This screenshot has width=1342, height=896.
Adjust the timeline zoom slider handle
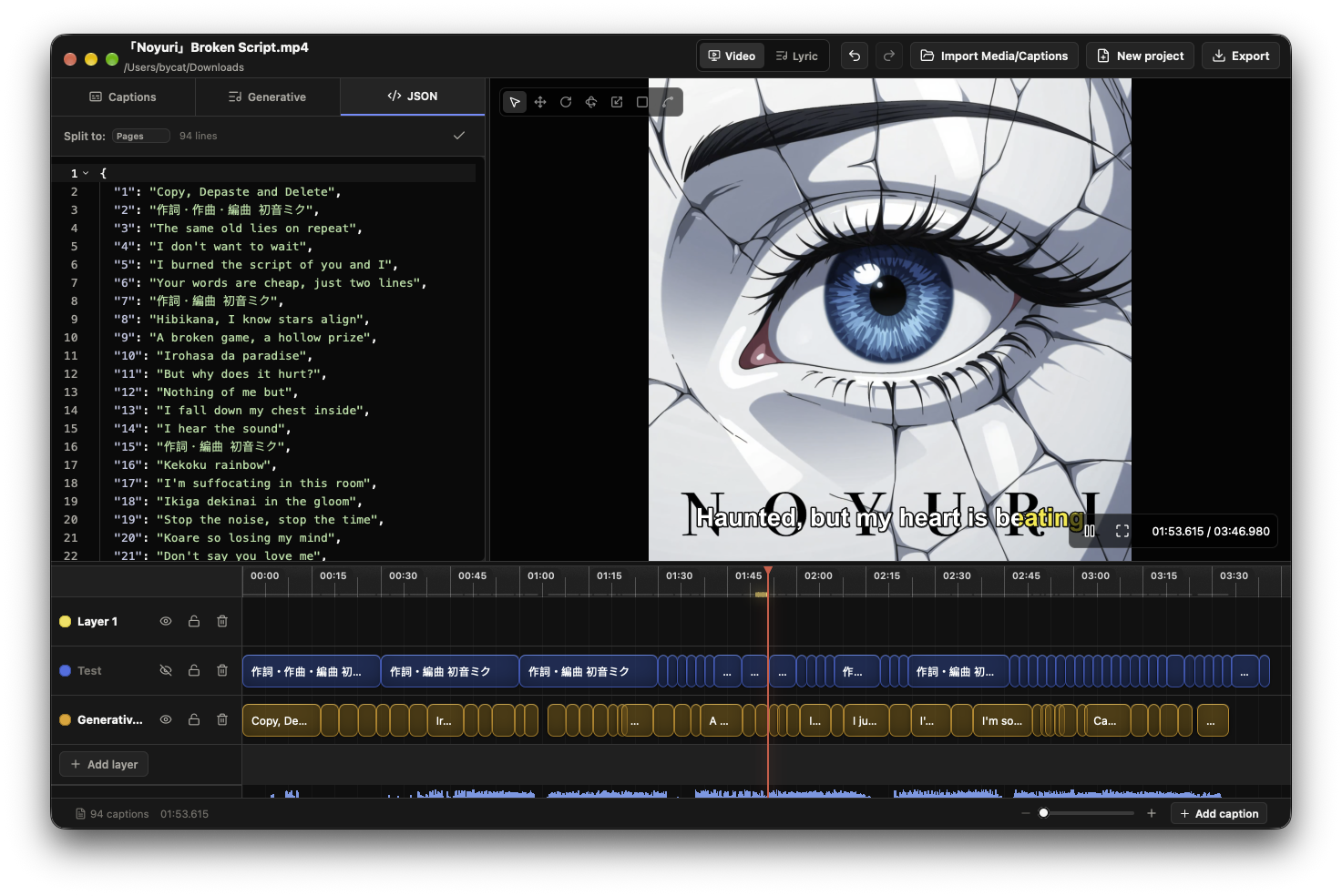point(1044,813)
